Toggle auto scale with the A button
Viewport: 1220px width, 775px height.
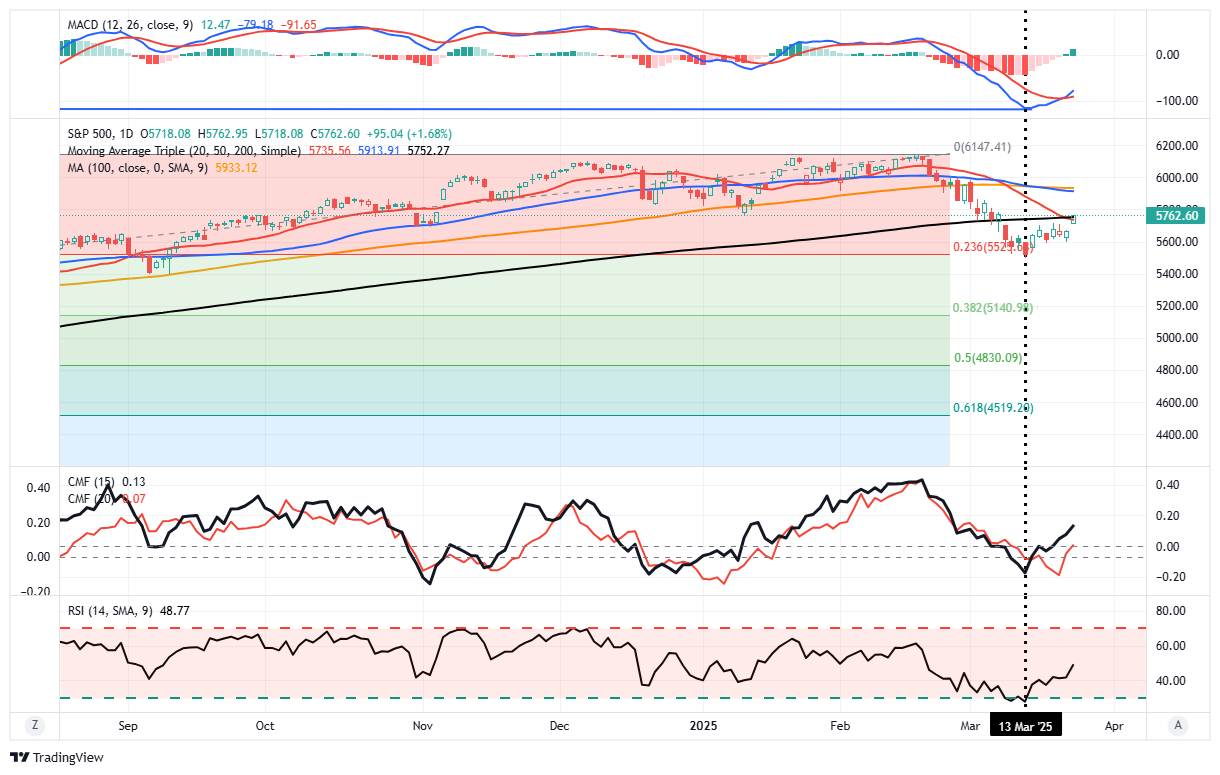(1179, 725)
